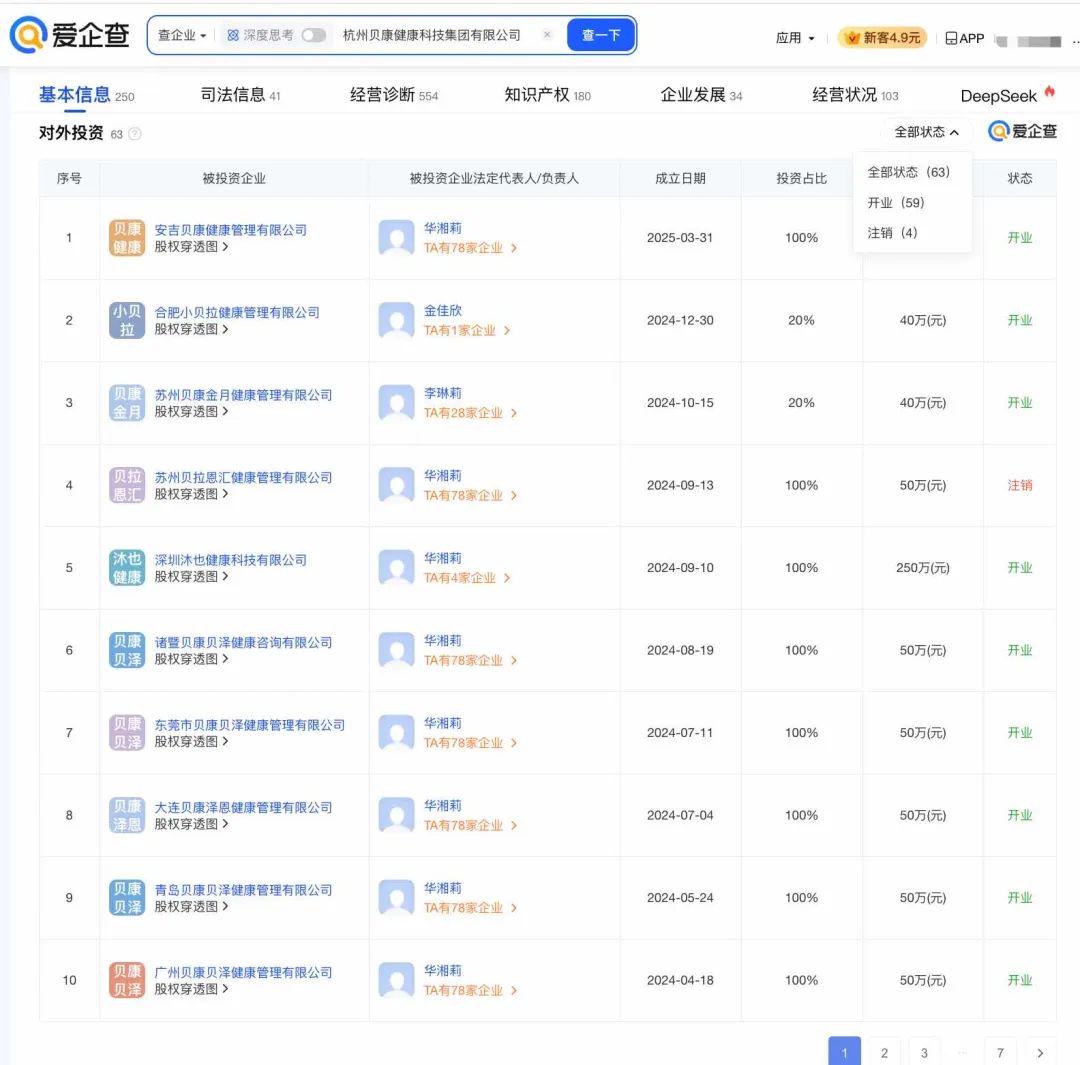Open 苏州贝拉恩汇健康管理有限公司 company link
Image resolution: width=1080 pixels, height=1065 pixels.
(243, 477)
